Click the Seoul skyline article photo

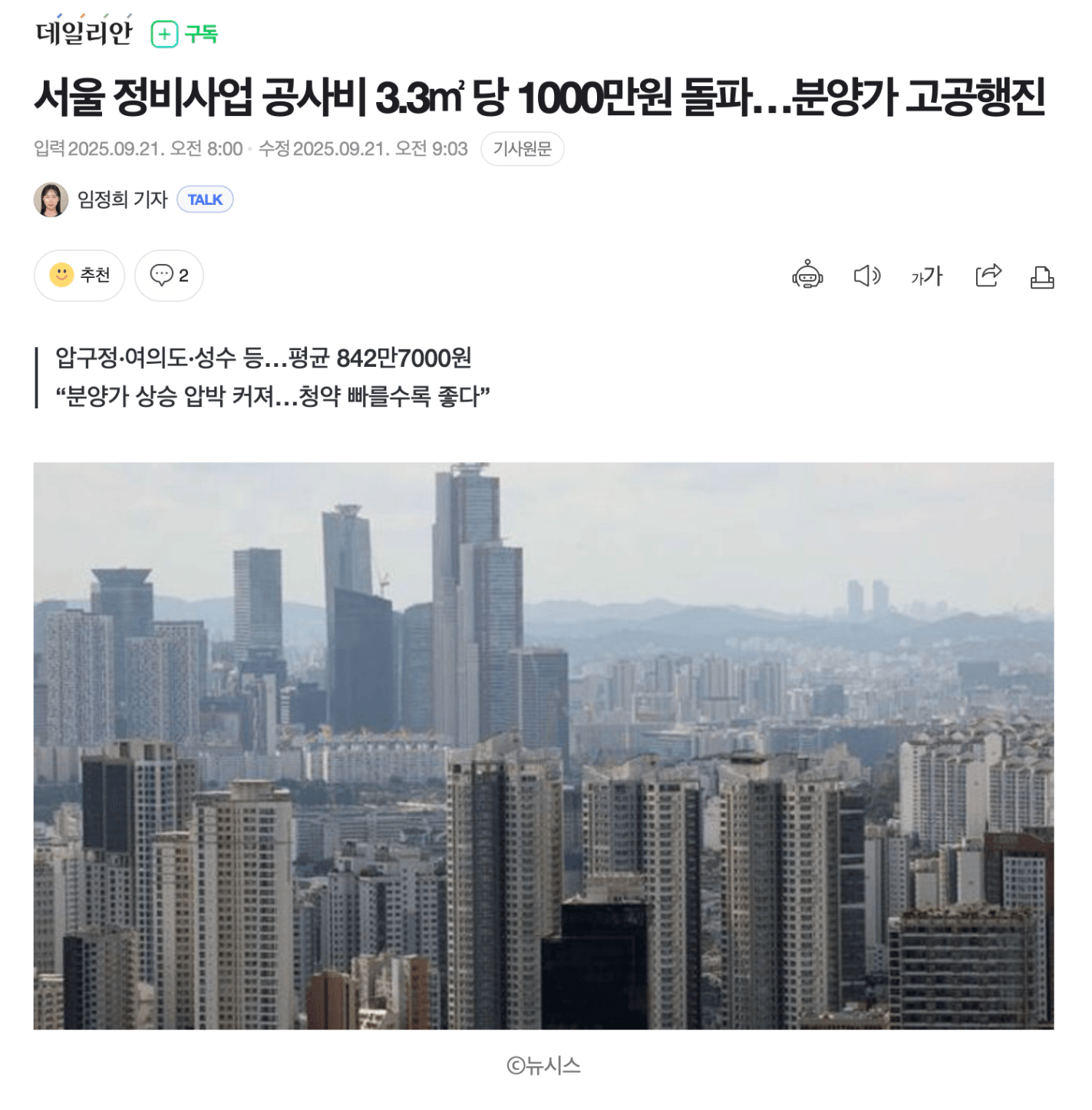[543, 745]
